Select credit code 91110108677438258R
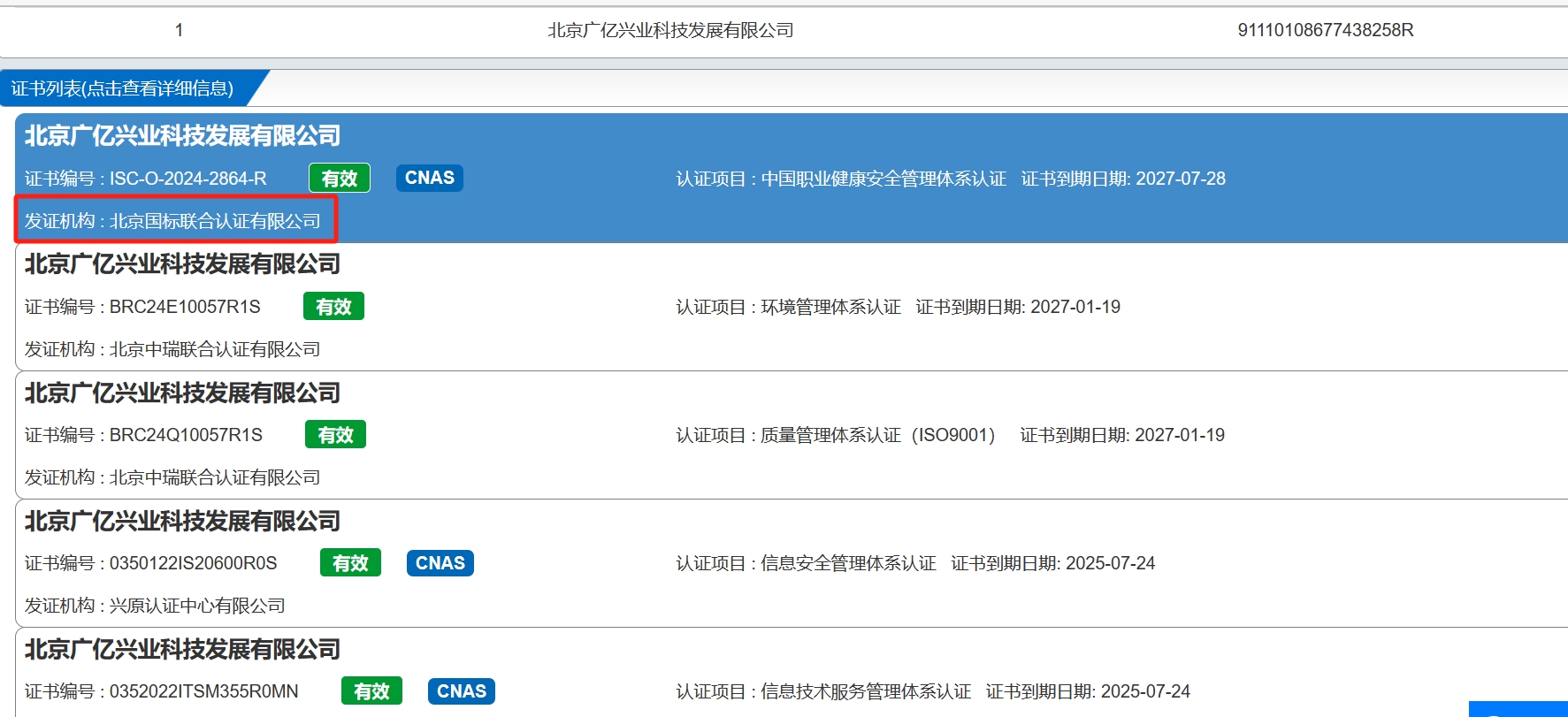Viewport: 1568px width, 717px height. coord(1326,30)
